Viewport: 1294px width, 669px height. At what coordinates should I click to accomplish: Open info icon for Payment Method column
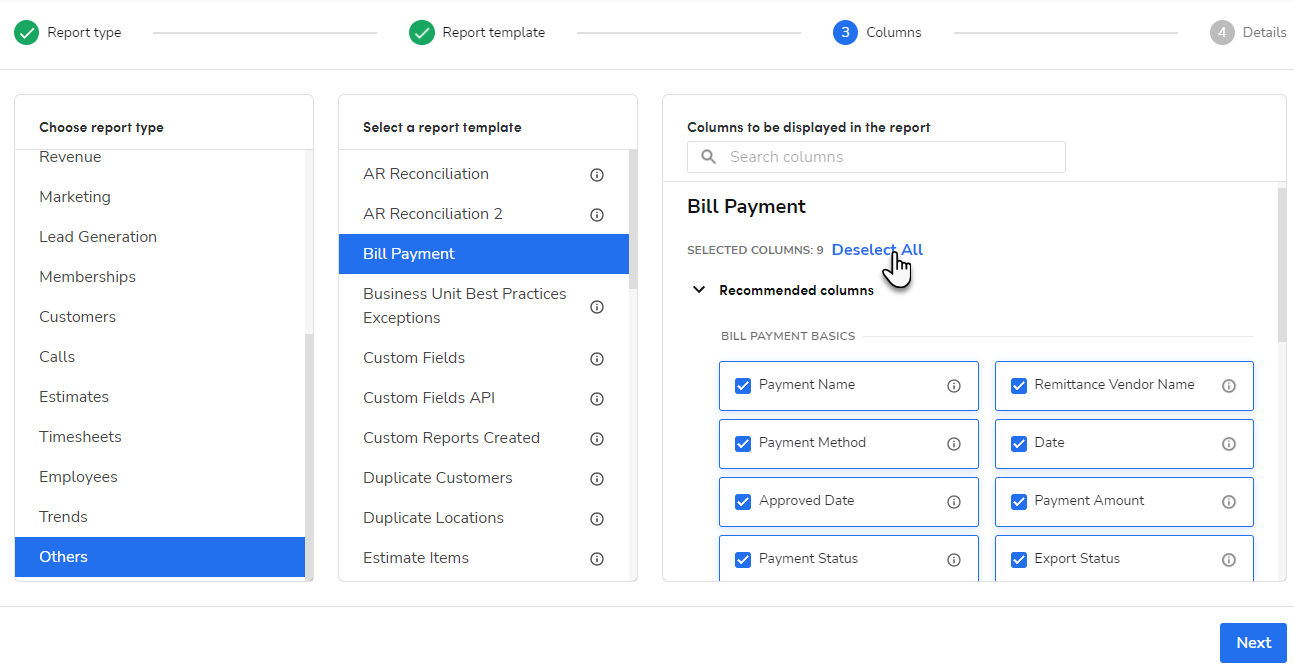954,444
